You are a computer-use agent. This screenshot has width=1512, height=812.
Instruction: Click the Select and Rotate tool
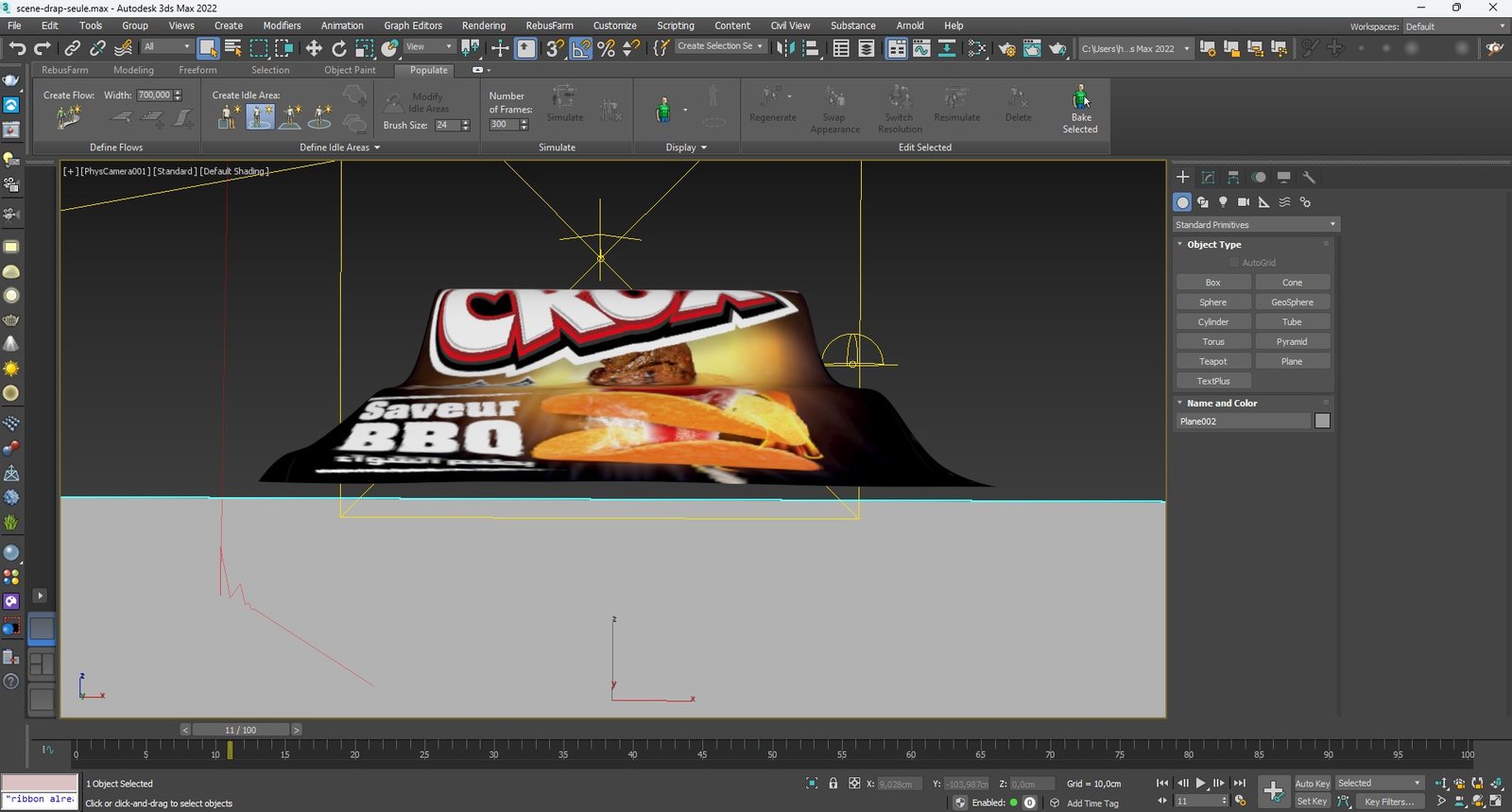[339, 48]
